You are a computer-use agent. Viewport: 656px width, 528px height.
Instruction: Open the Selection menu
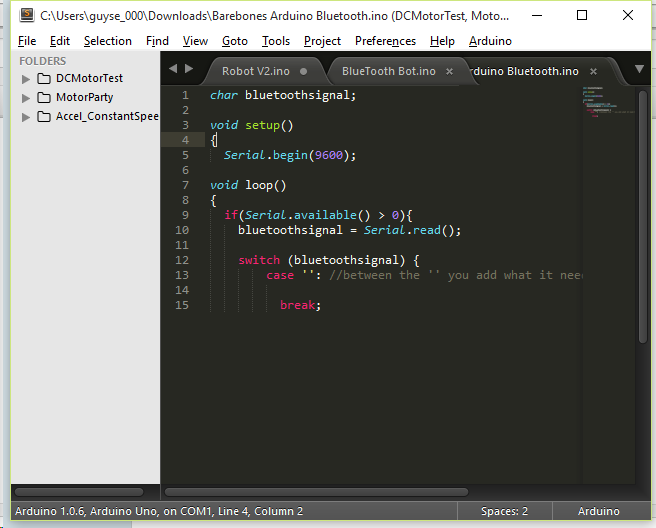[x=108, y=41]
